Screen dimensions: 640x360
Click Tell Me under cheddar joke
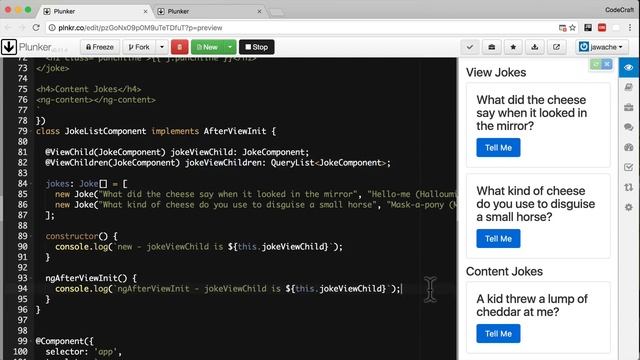[x=498, y=333]
